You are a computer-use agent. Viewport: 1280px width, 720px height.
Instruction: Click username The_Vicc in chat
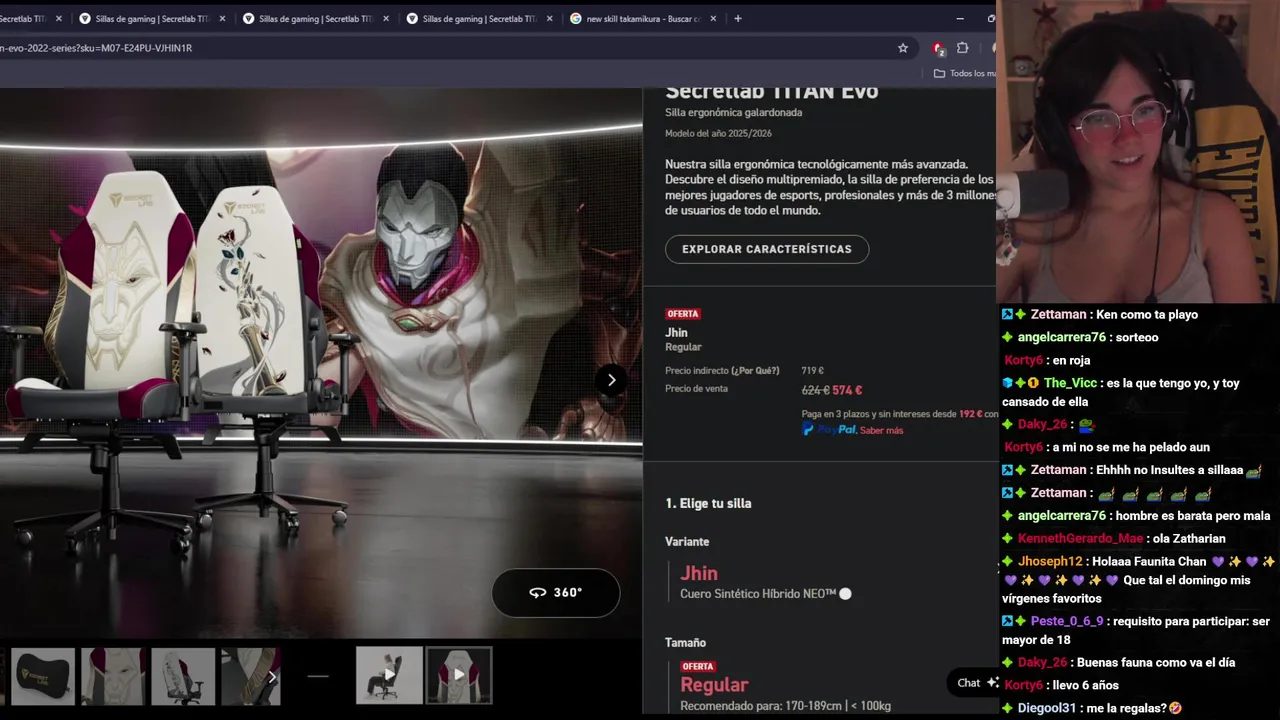(x=1071, y=383)
